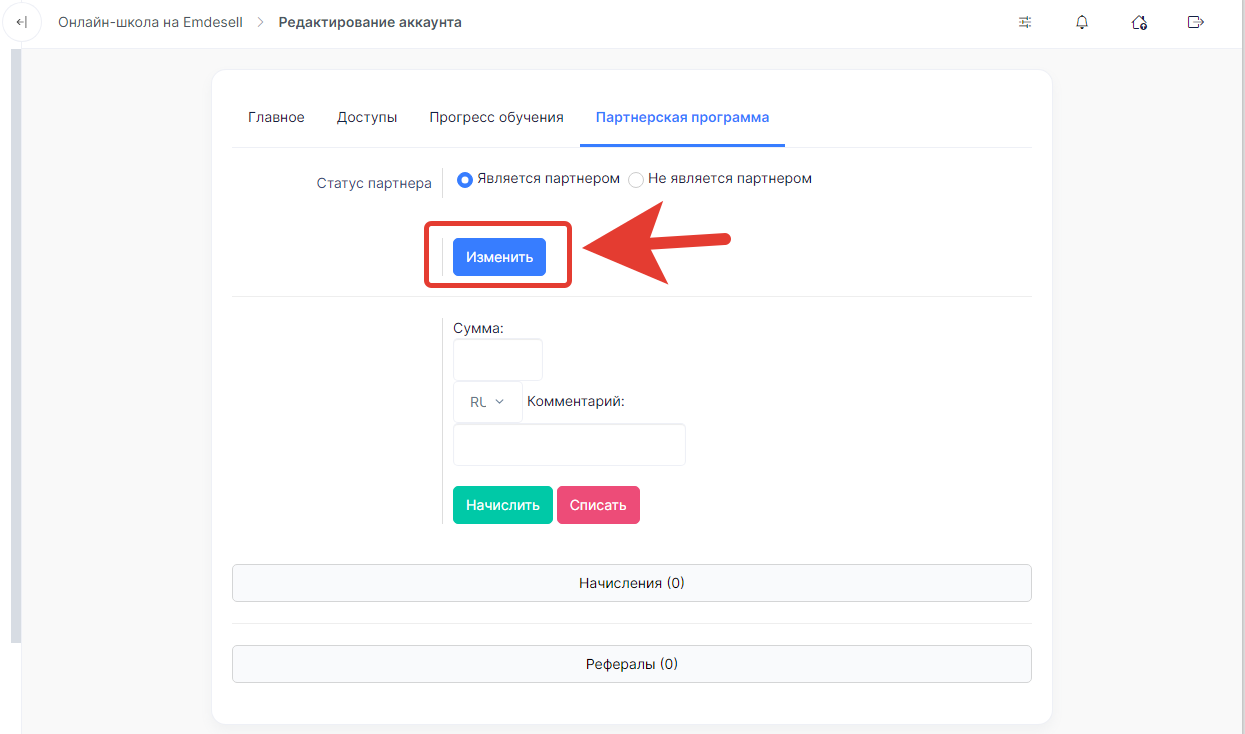Screen dimensions: 1245x734
Task: Click the blue 'Изменить' button
Action: pos(499,257)
